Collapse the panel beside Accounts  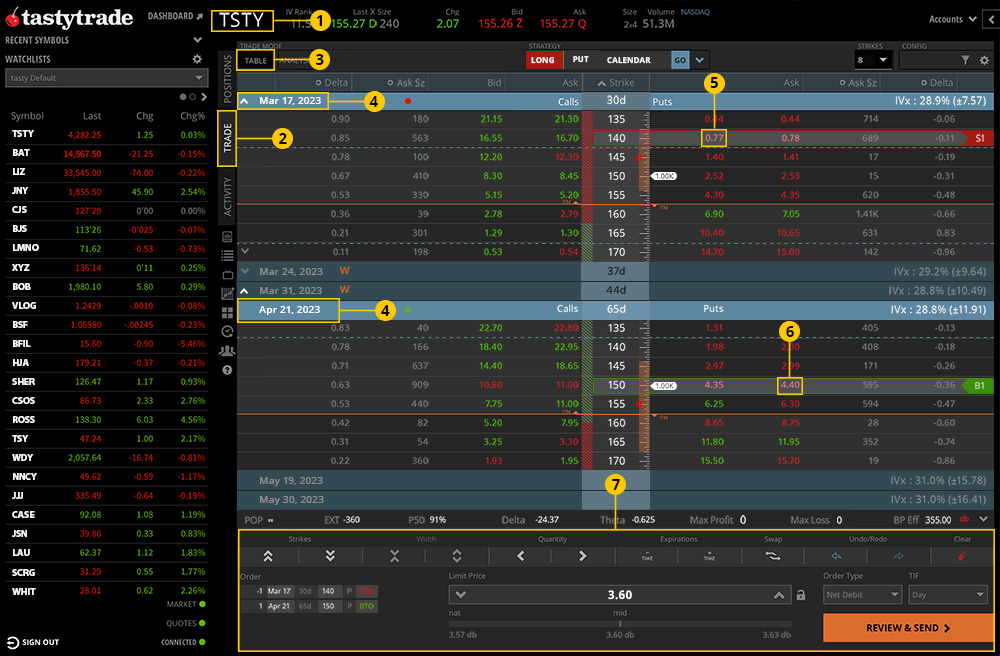tap(990, 20)
